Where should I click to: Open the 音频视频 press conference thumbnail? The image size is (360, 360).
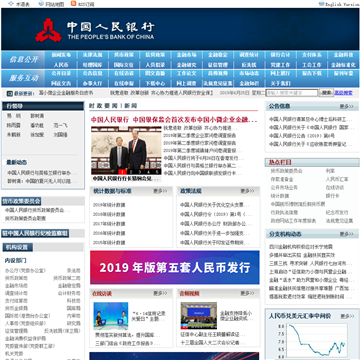(199, 316)
